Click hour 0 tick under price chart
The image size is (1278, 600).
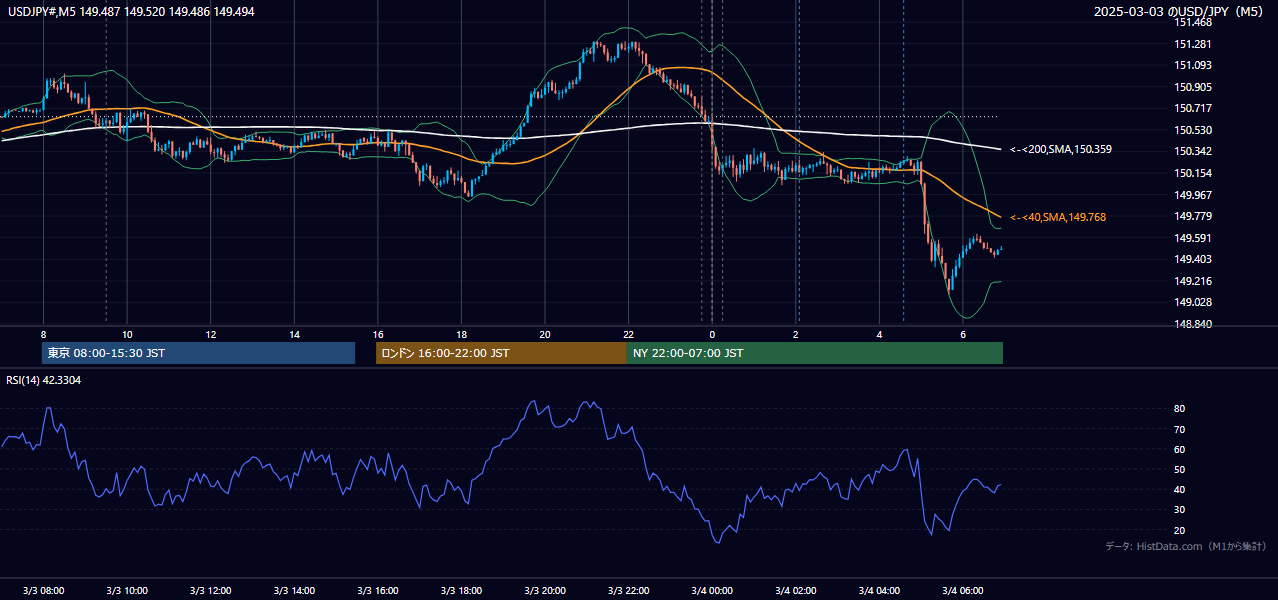[712, 334]
